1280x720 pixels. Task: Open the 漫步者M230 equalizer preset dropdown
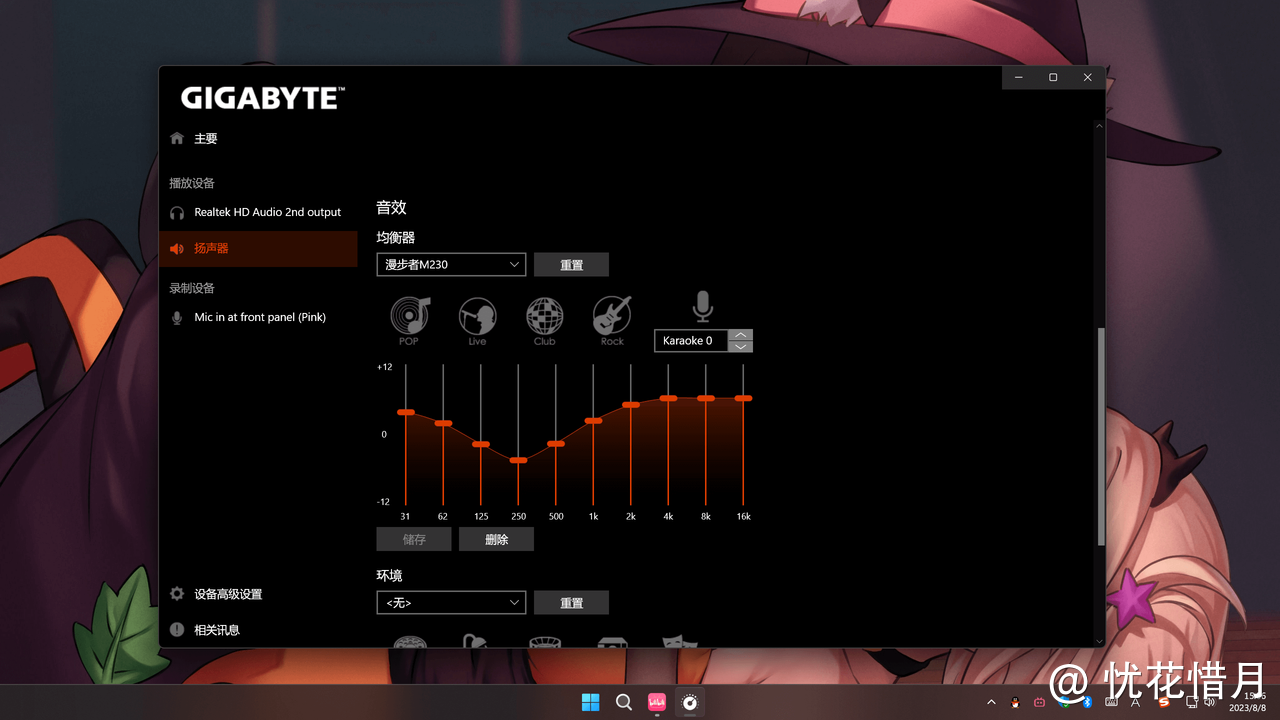[451, 265]
